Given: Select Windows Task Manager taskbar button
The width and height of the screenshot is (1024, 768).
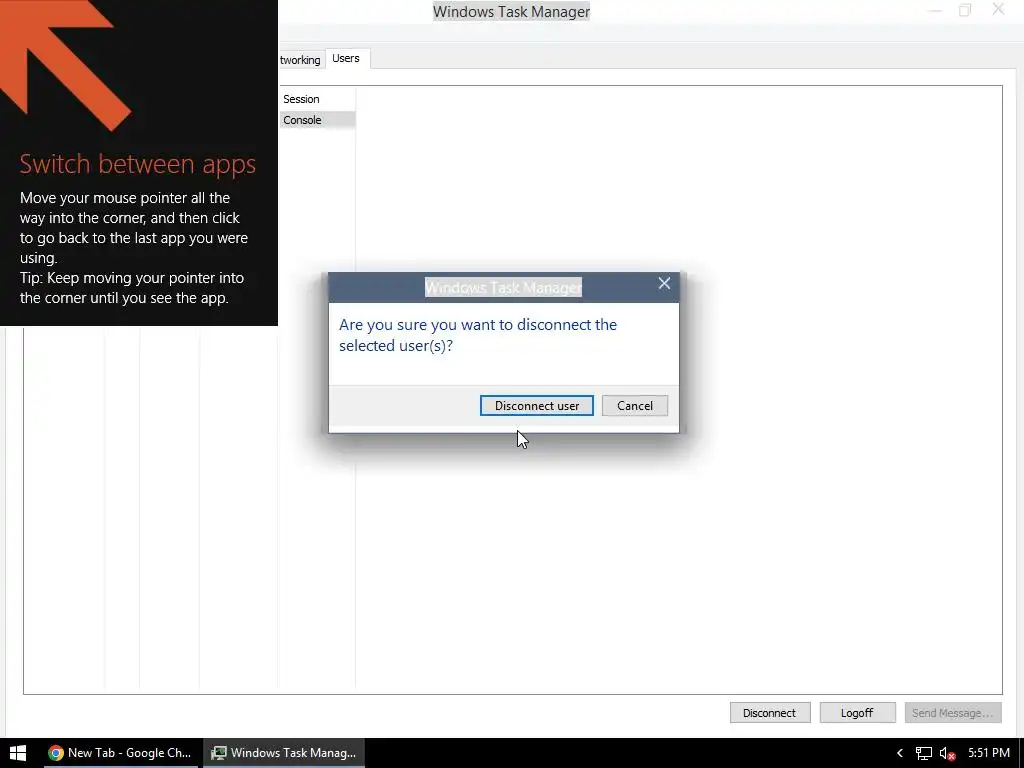Looking at the screenshot, I should click(284, 753).
